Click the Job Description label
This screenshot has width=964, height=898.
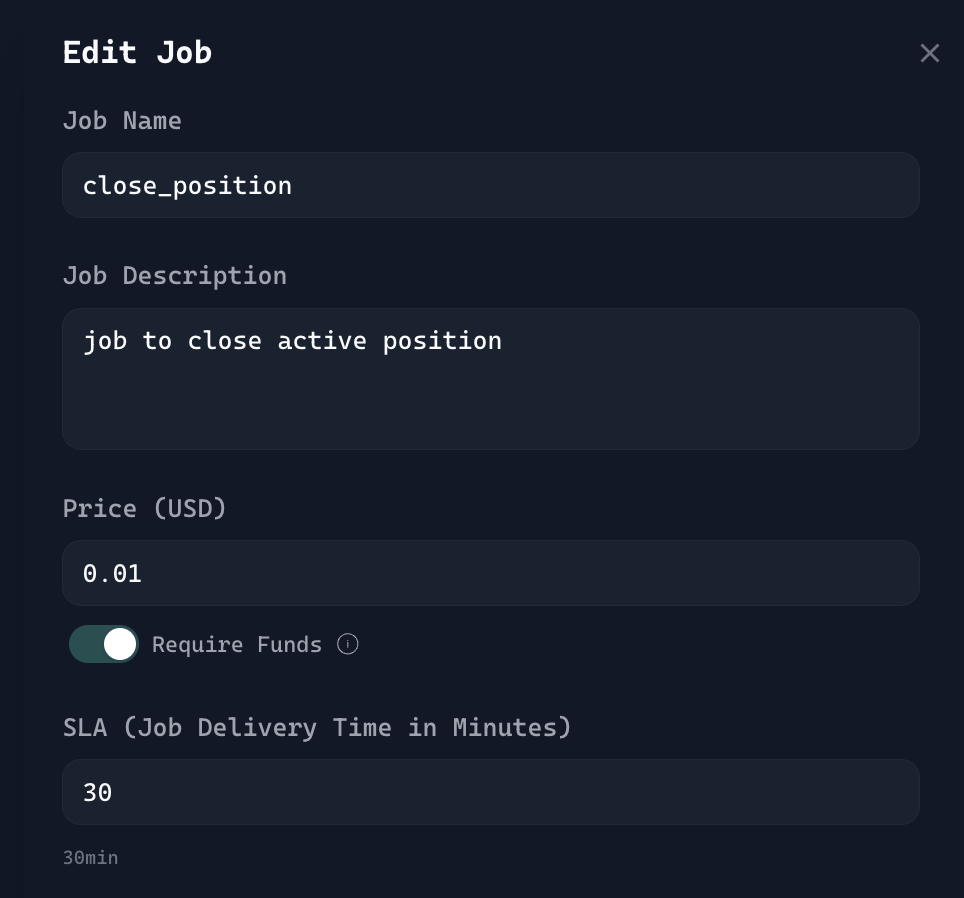174,276
